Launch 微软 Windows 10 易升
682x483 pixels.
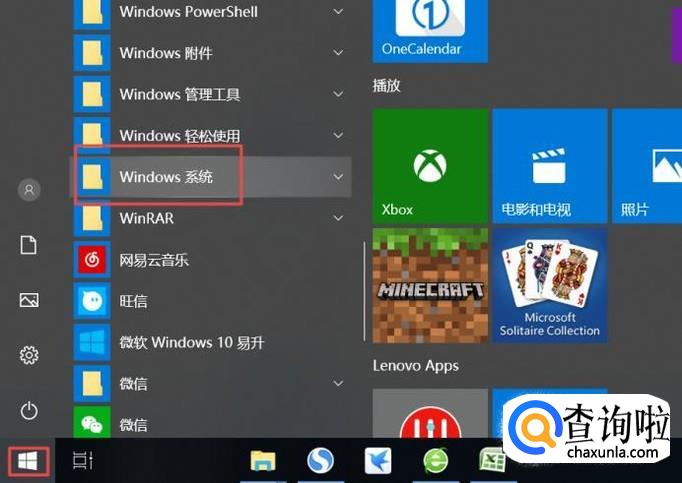click(191, 342)
